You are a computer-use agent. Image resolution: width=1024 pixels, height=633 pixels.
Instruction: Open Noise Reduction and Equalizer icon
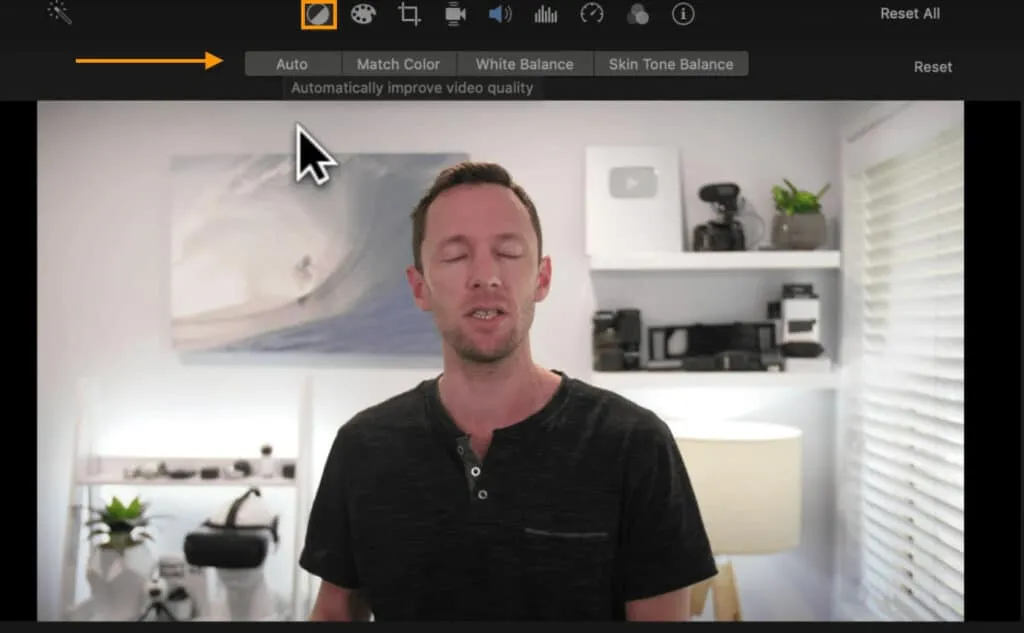pos(546,14)
